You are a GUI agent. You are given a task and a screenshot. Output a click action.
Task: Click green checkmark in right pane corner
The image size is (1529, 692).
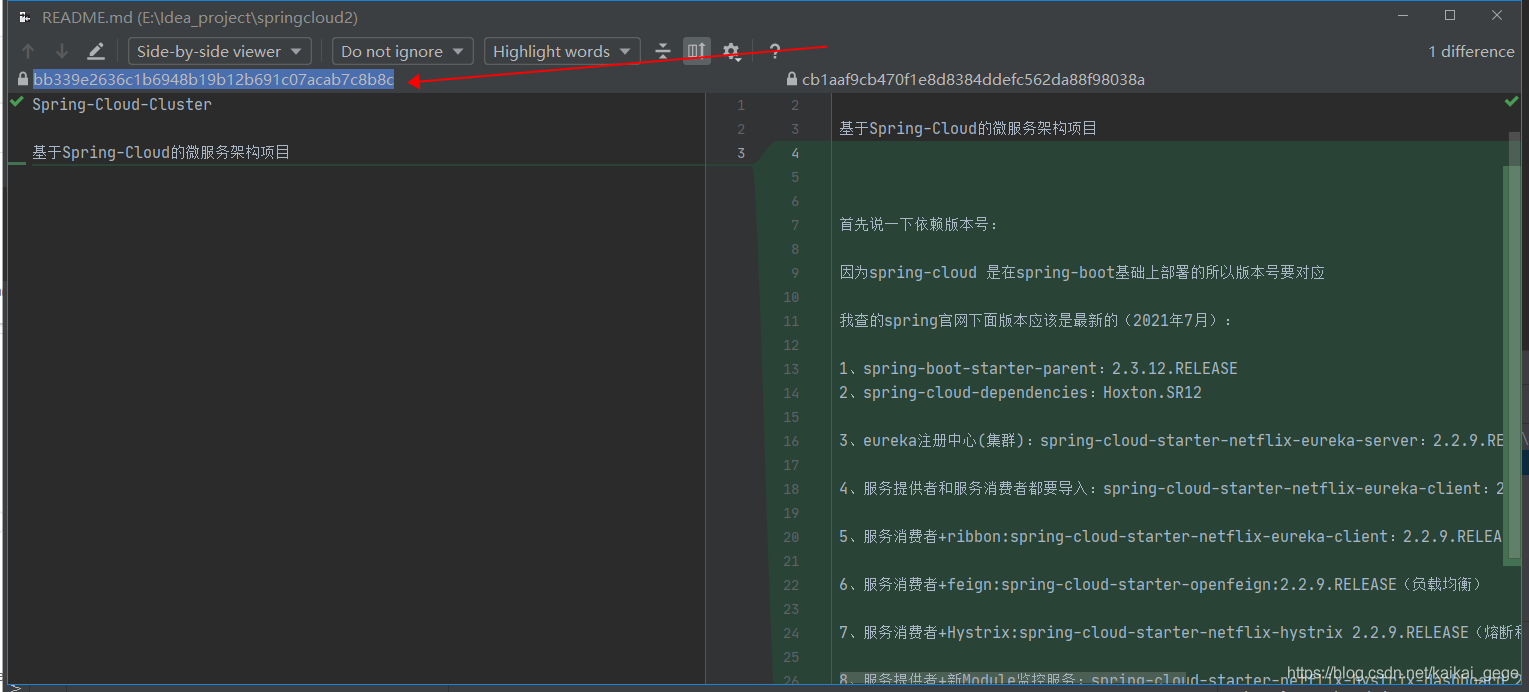pyautogui.click(x=1511, y=103)
